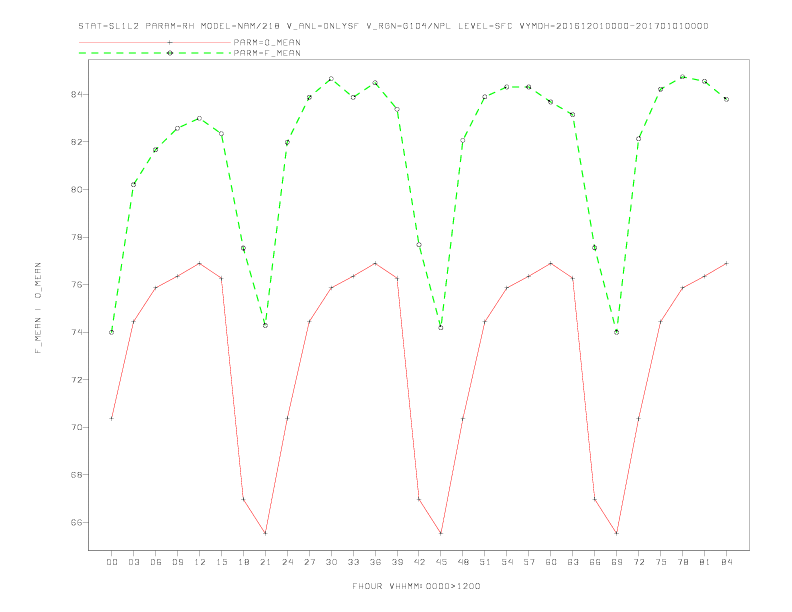Click the x-axis tick label 69

tap(617, 562)
